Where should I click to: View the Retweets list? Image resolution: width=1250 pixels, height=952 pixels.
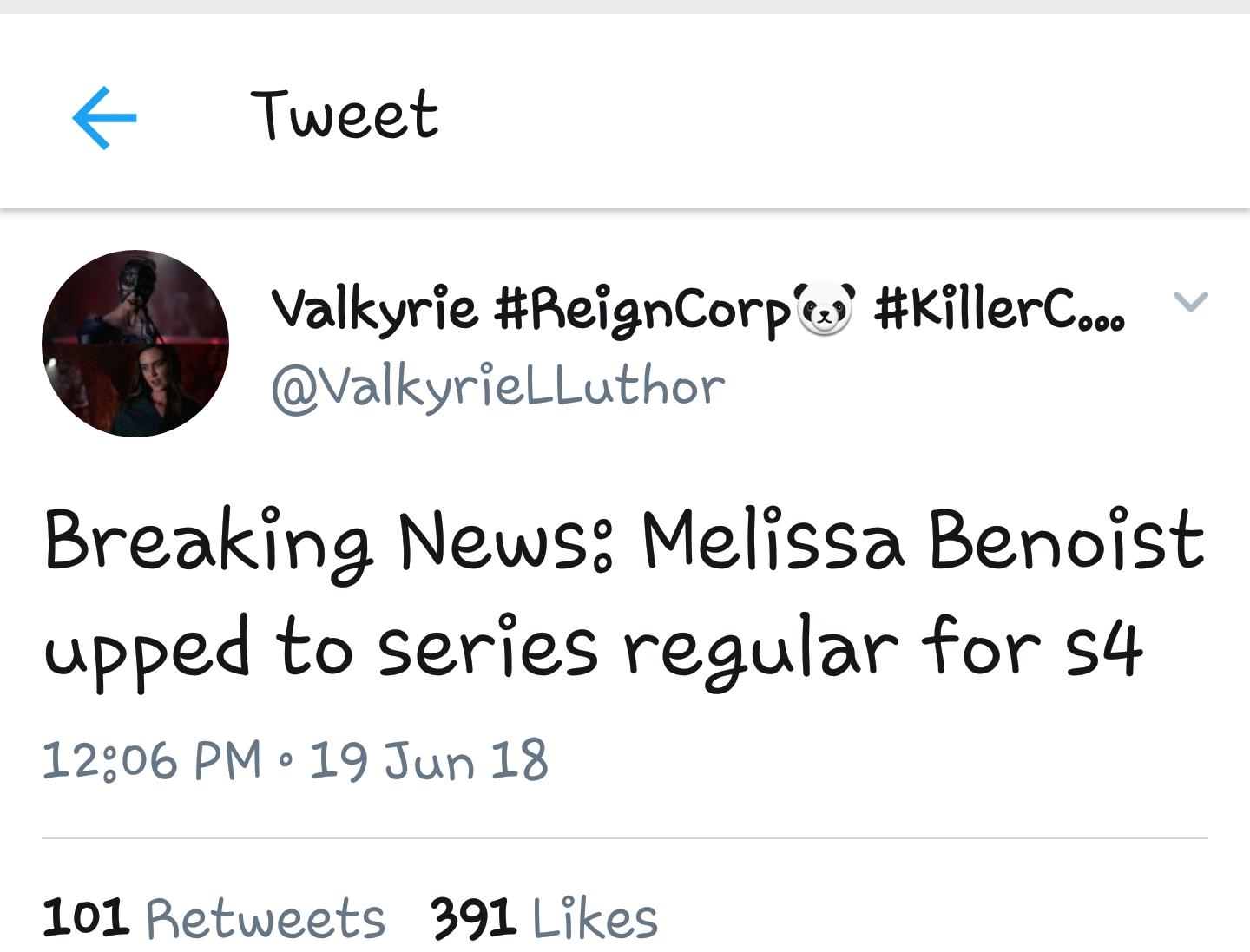pyautogui.click(x=265, y=919)
